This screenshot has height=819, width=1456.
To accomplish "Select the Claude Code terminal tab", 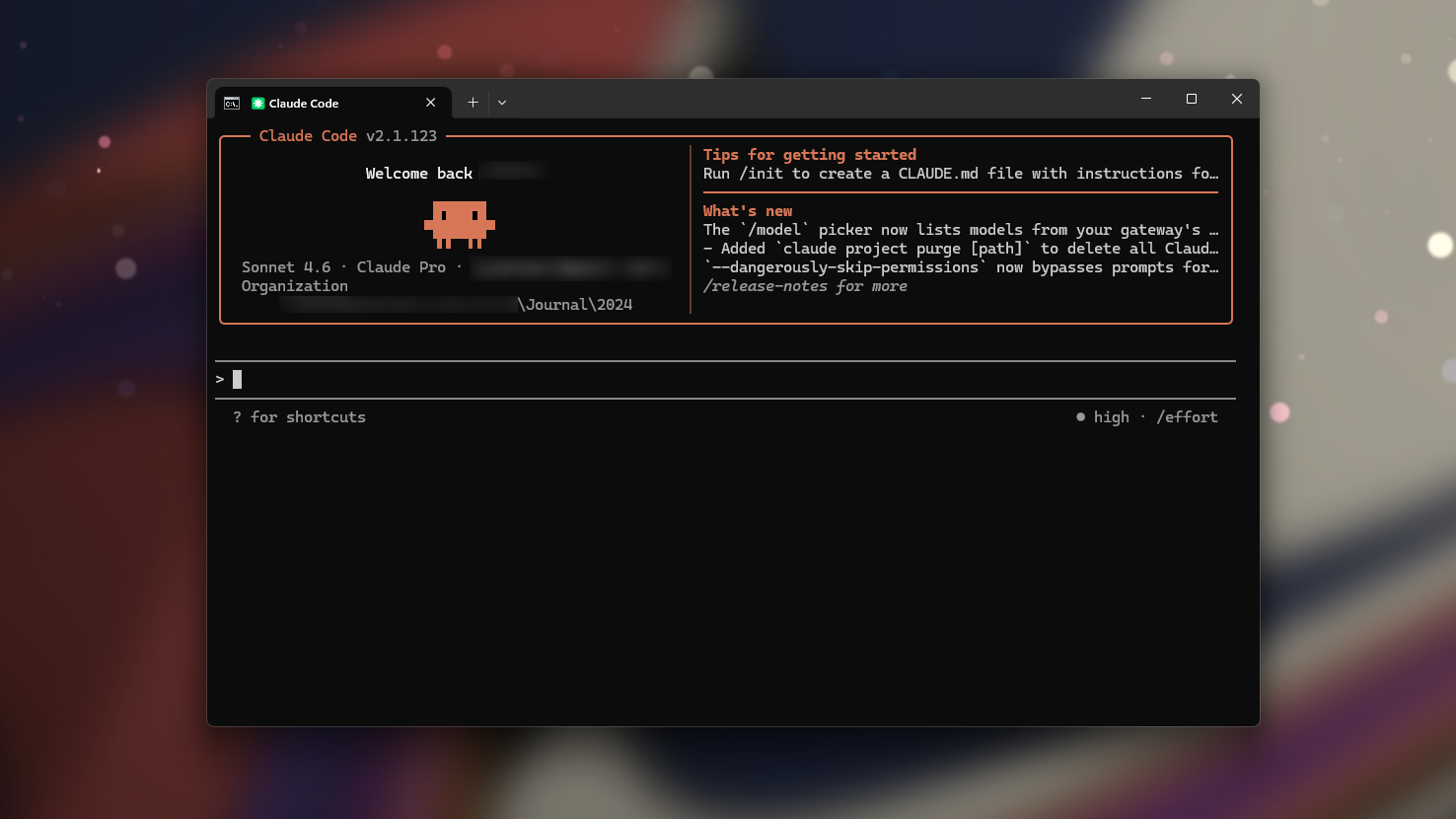I will [333, 103].
